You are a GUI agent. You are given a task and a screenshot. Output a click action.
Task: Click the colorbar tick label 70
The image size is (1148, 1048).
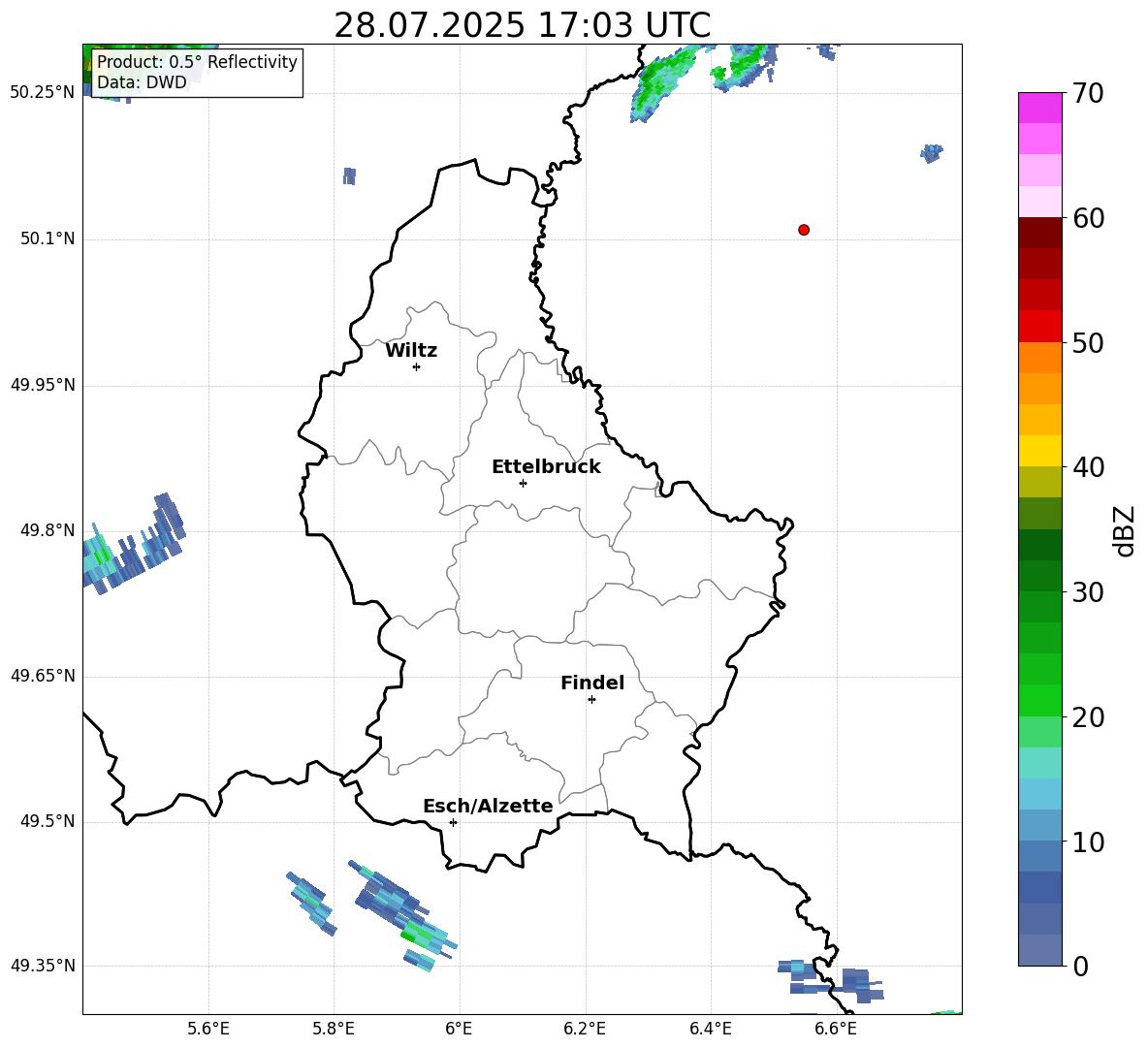click(1088, 94)
